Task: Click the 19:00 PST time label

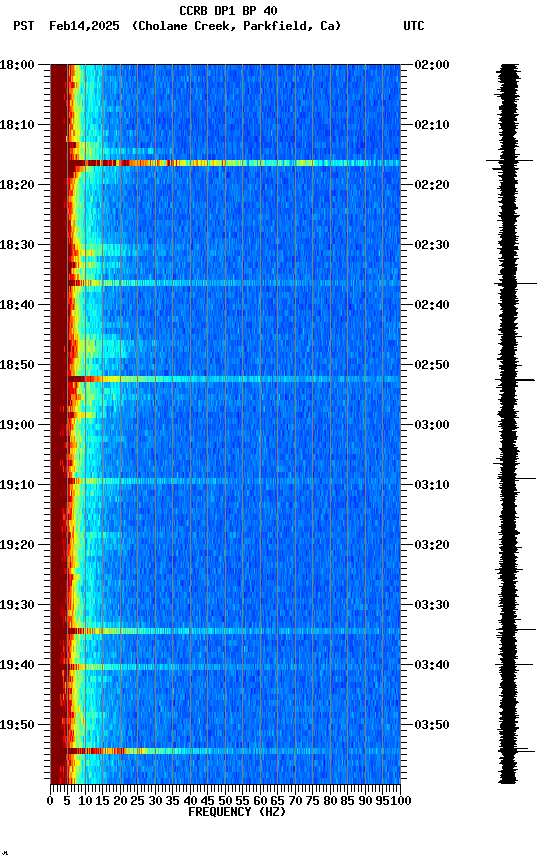Action: pyautogui.click(x=17, y=425)
